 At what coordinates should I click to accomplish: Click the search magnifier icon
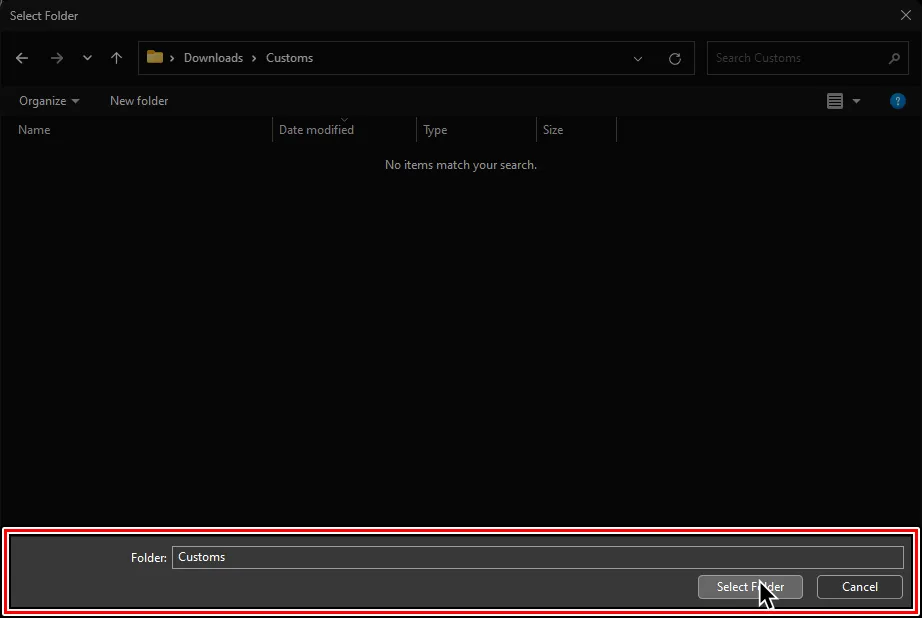point(896,58)
